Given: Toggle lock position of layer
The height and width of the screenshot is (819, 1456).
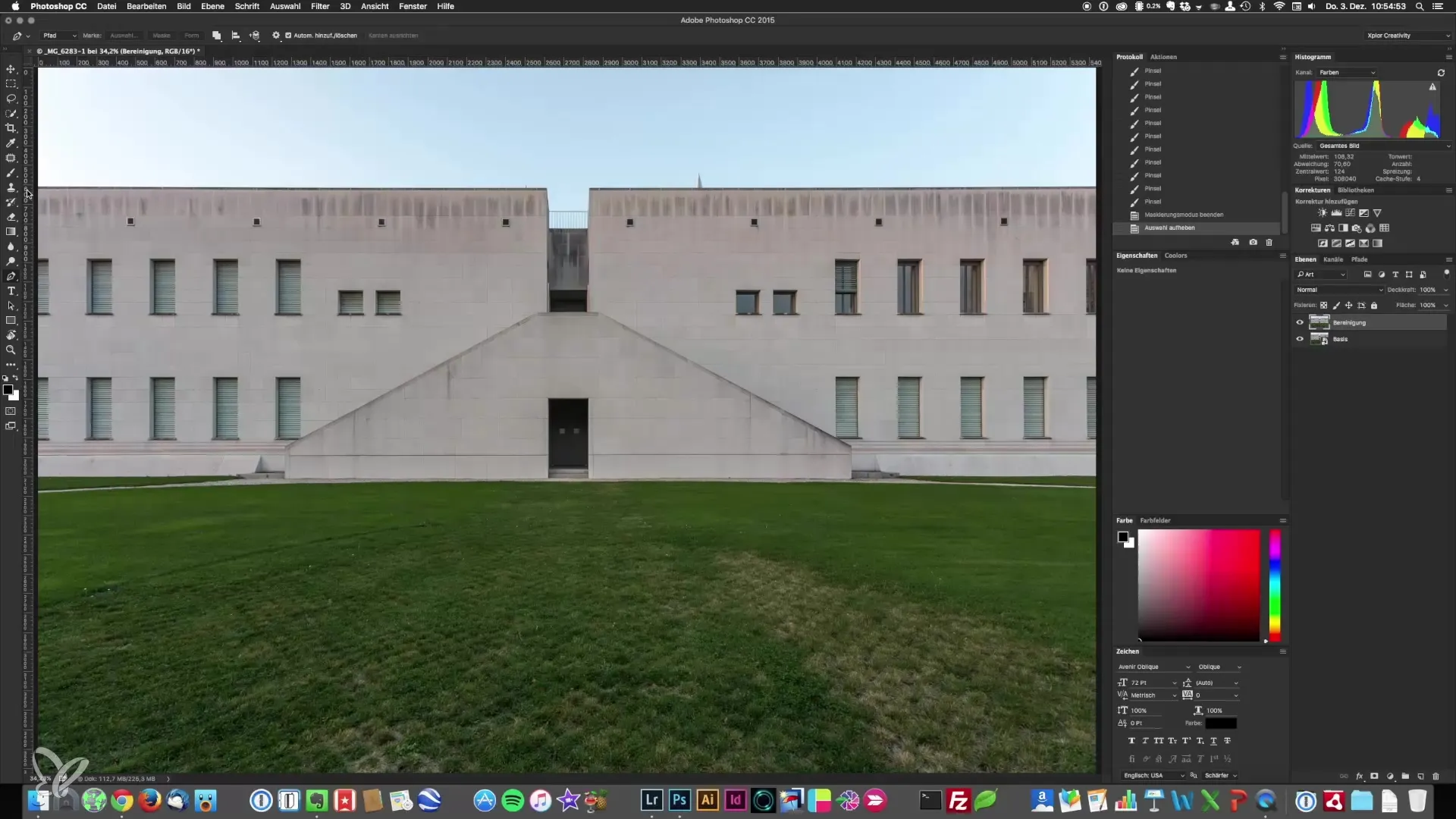Looking at the screenshot, I should click(x=1348, y=305).
